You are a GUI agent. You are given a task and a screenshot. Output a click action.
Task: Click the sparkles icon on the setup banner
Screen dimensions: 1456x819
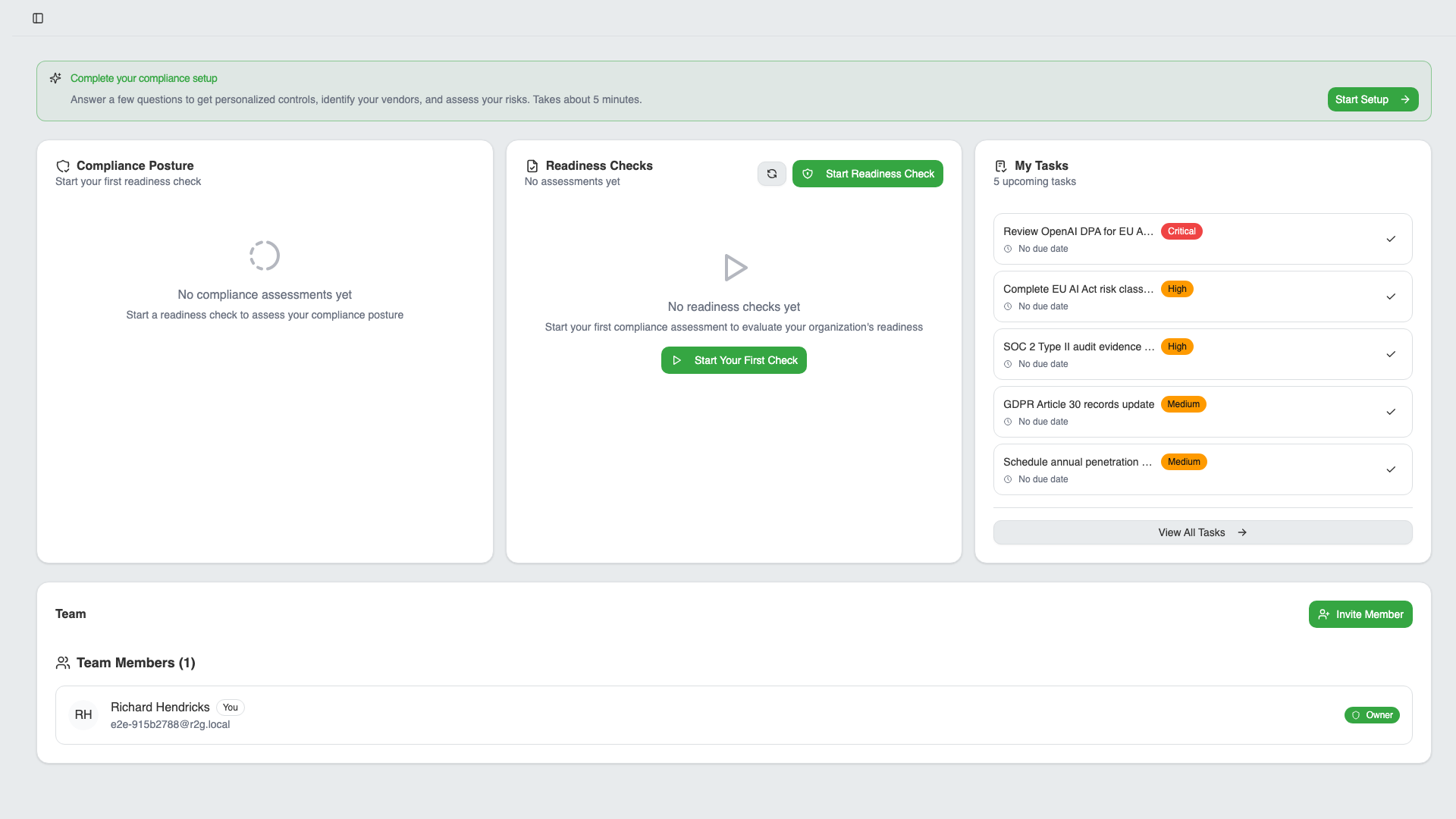click(55, 78)
